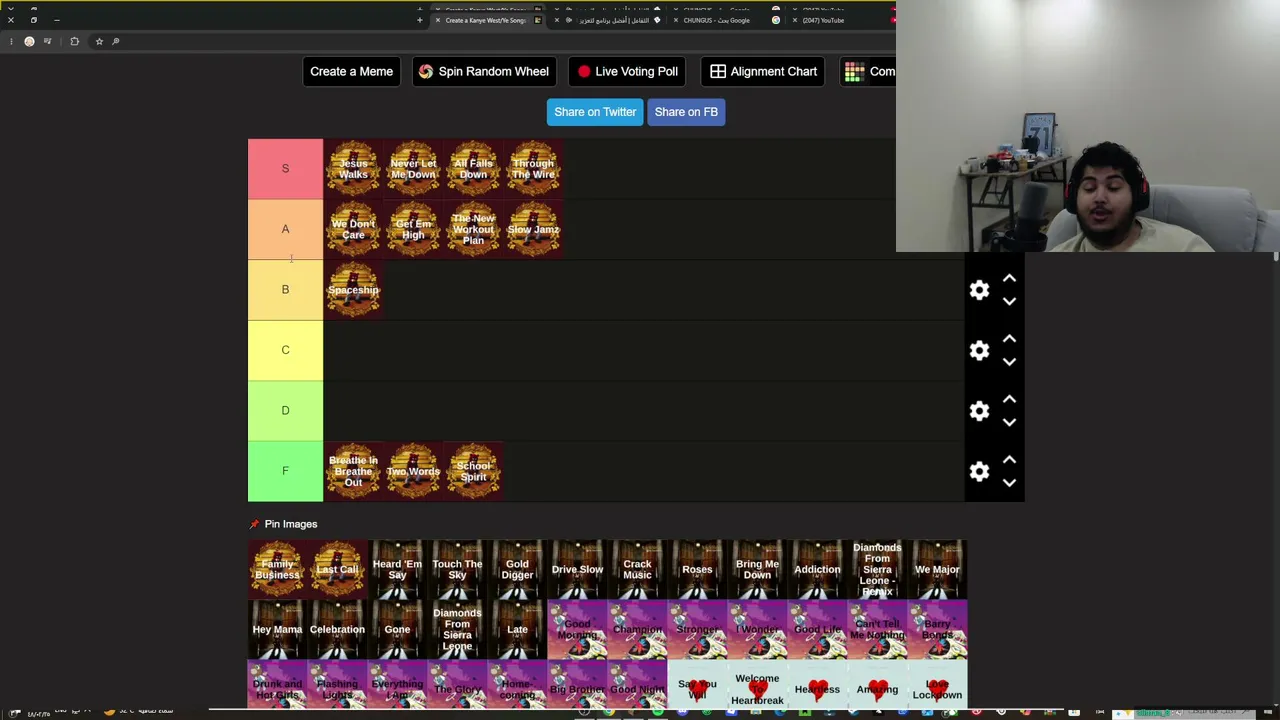Select the Jesus Walks song tile in S tier
1280x720 pixels.
353,169
